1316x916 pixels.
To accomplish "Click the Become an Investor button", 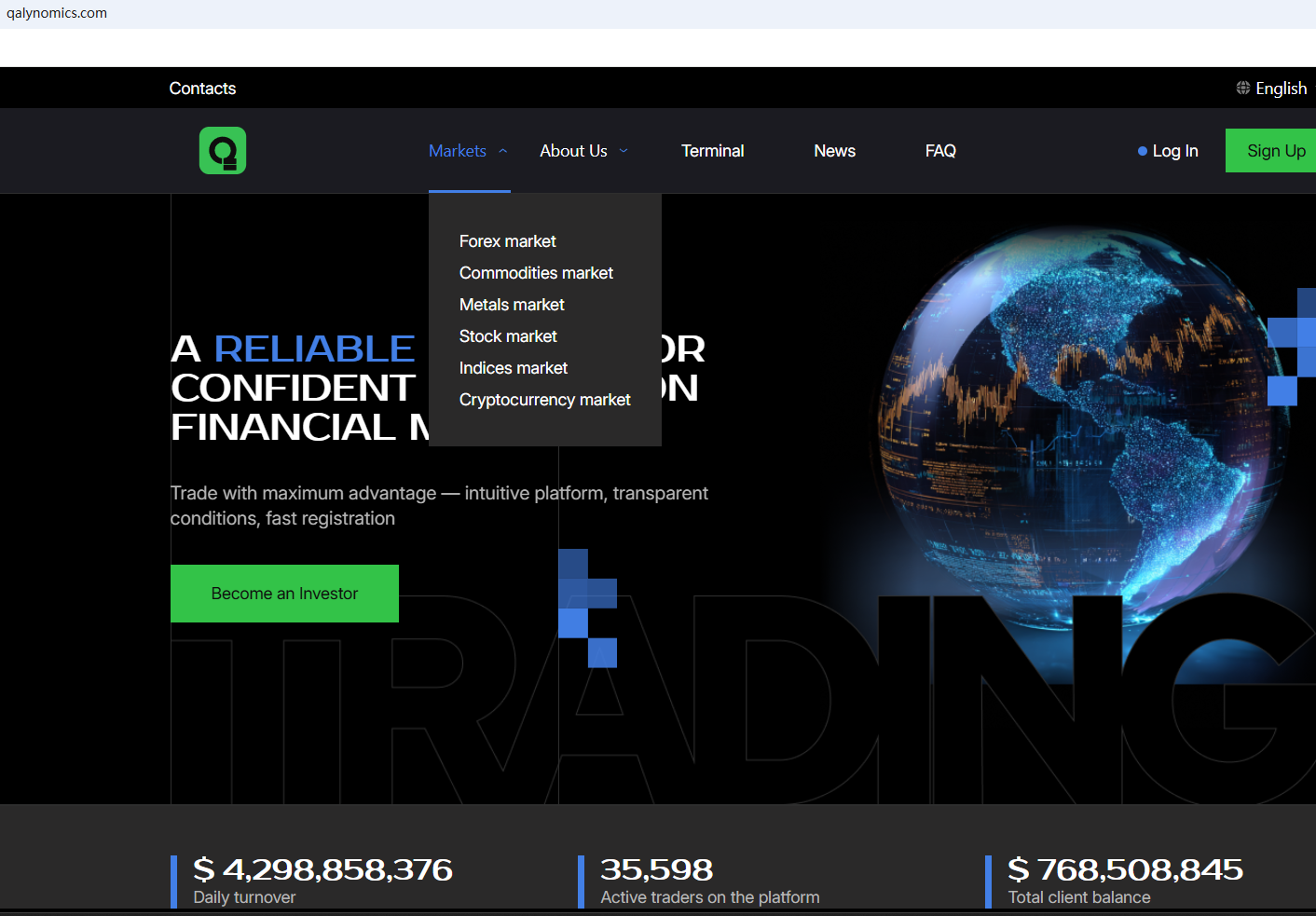I will click(x=284, y=594).
